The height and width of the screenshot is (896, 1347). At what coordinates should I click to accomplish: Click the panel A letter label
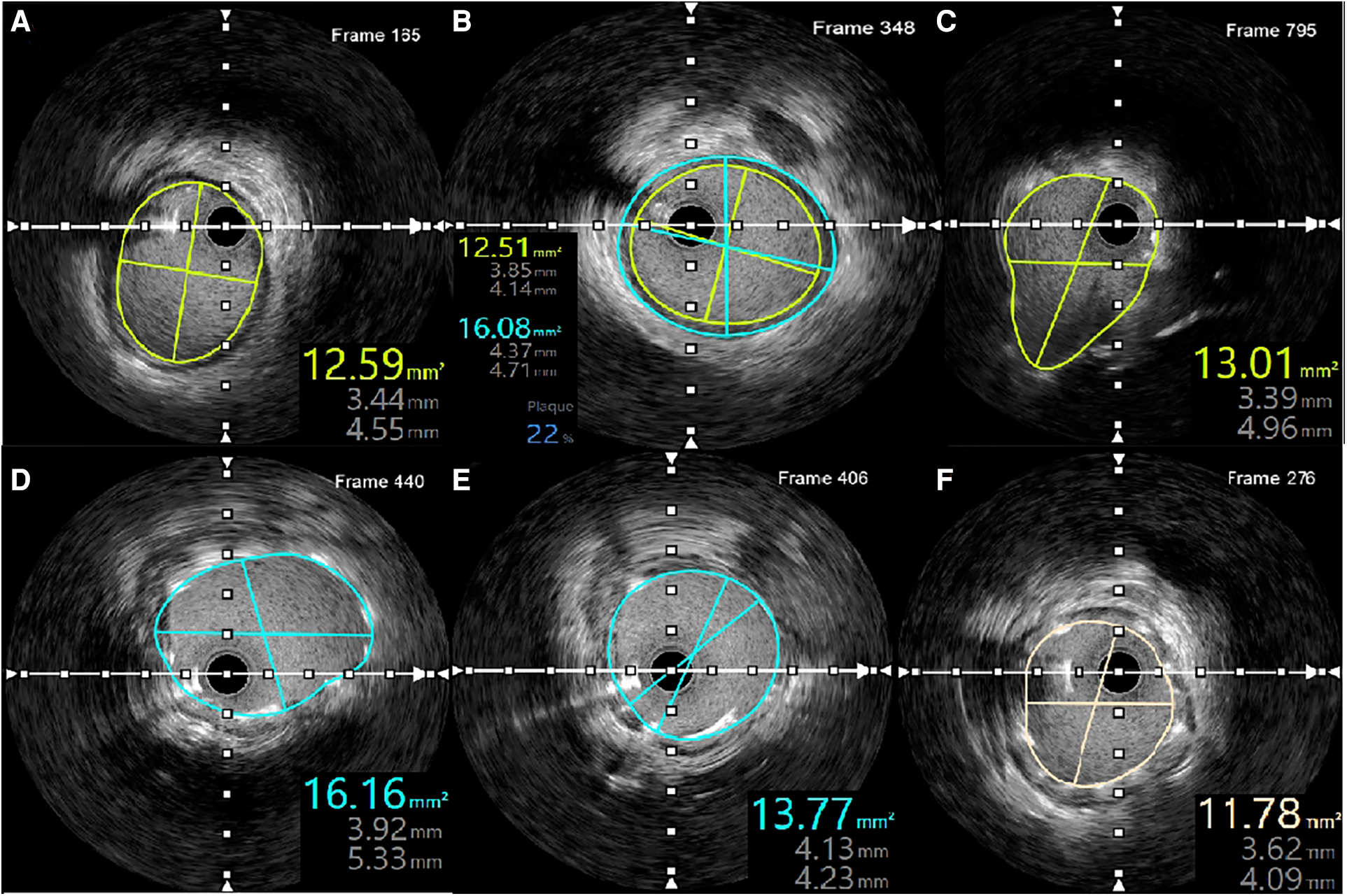pos(21,22)
